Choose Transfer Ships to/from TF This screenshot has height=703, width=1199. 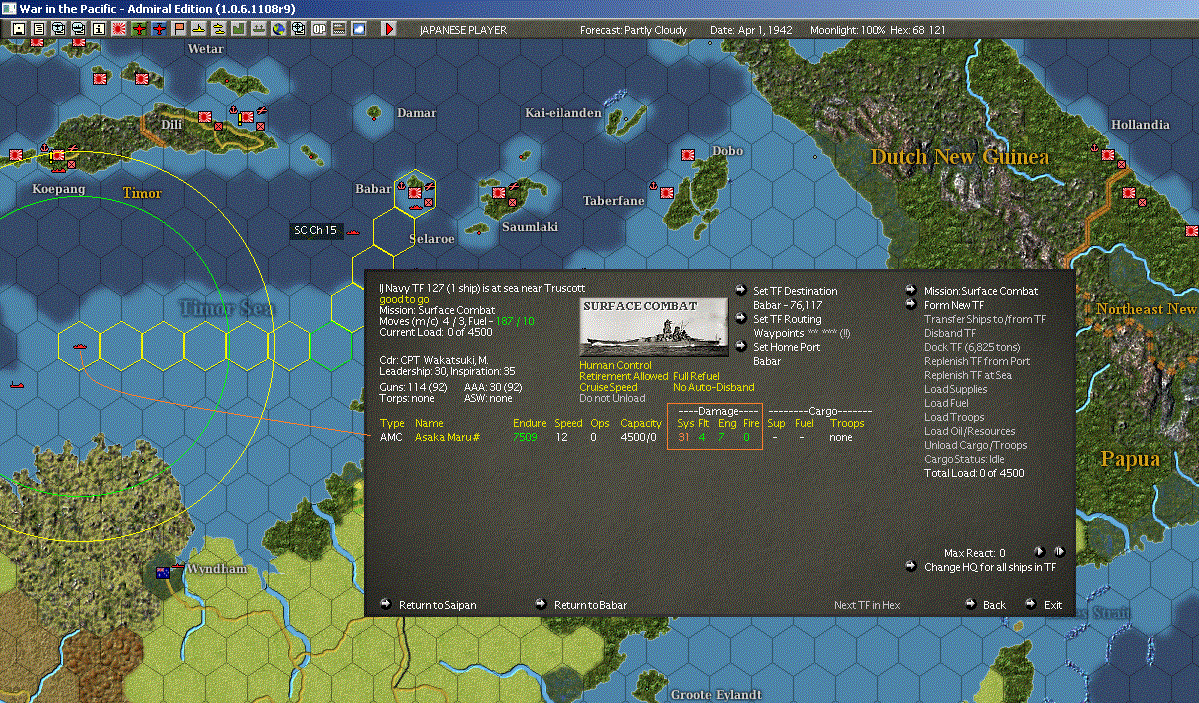click(985, 319)
